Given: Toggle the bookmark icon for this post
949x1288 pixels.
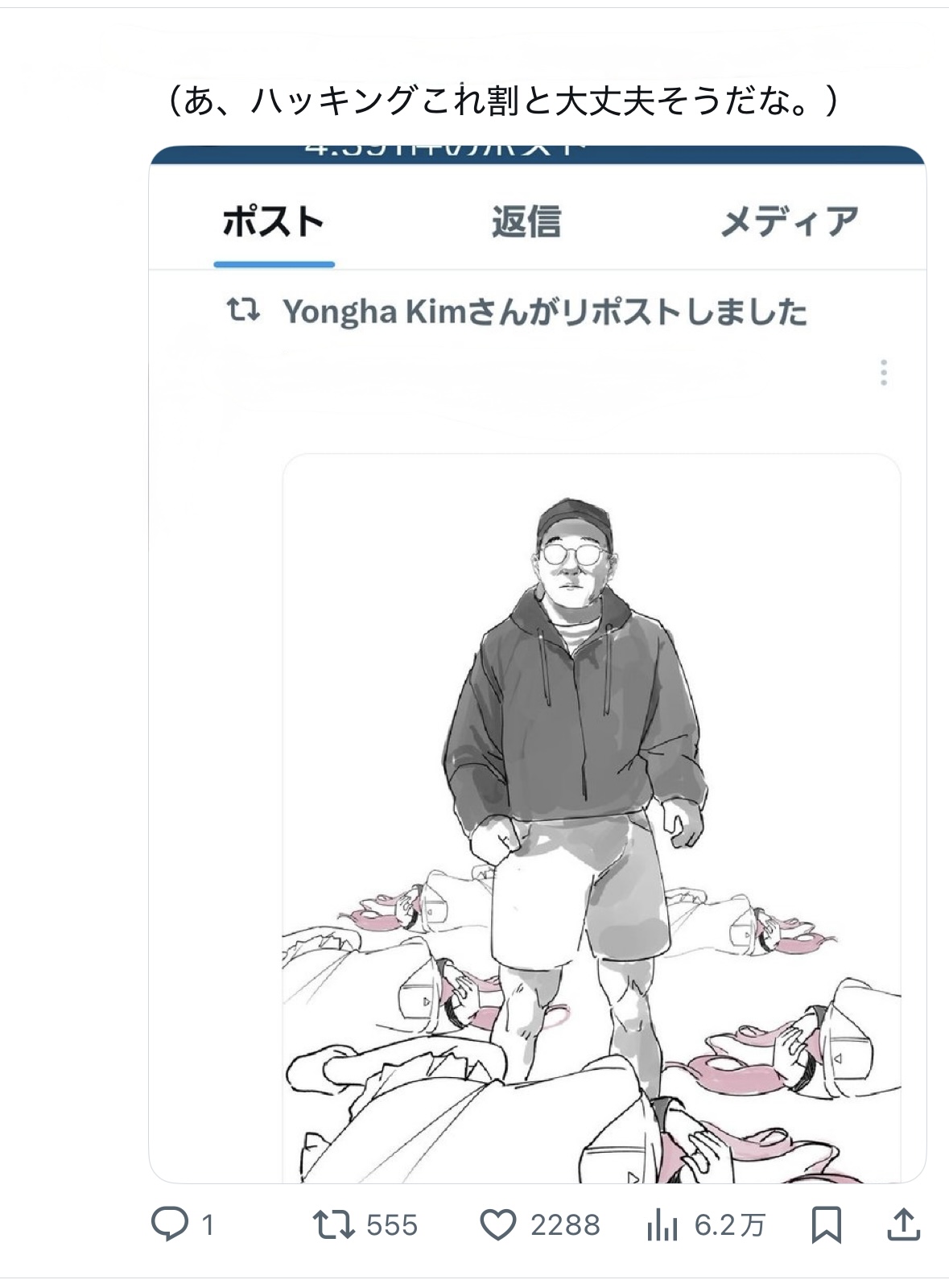Looking at the screenshot, I should [827, 1224].
